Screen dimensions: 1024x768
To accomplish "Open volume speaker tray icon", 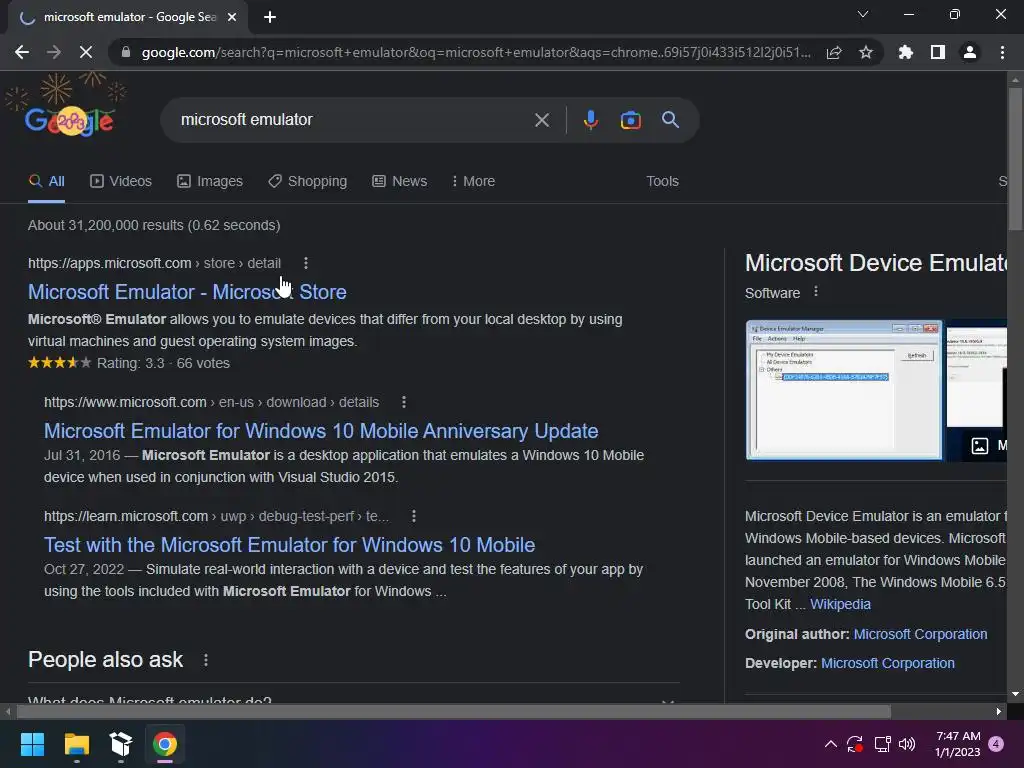I will pos(907,744).
